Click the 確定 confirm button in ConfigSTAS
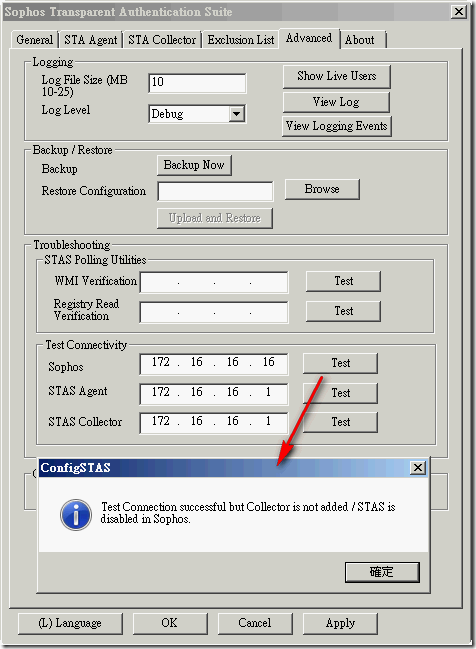 pos(382,572)
